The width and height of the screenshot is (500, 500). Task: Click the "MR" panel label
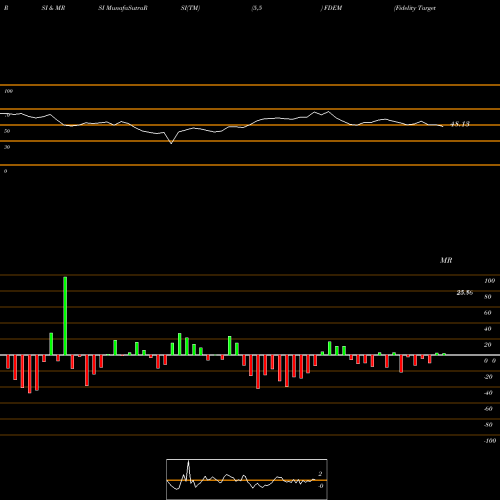(446, 260)
